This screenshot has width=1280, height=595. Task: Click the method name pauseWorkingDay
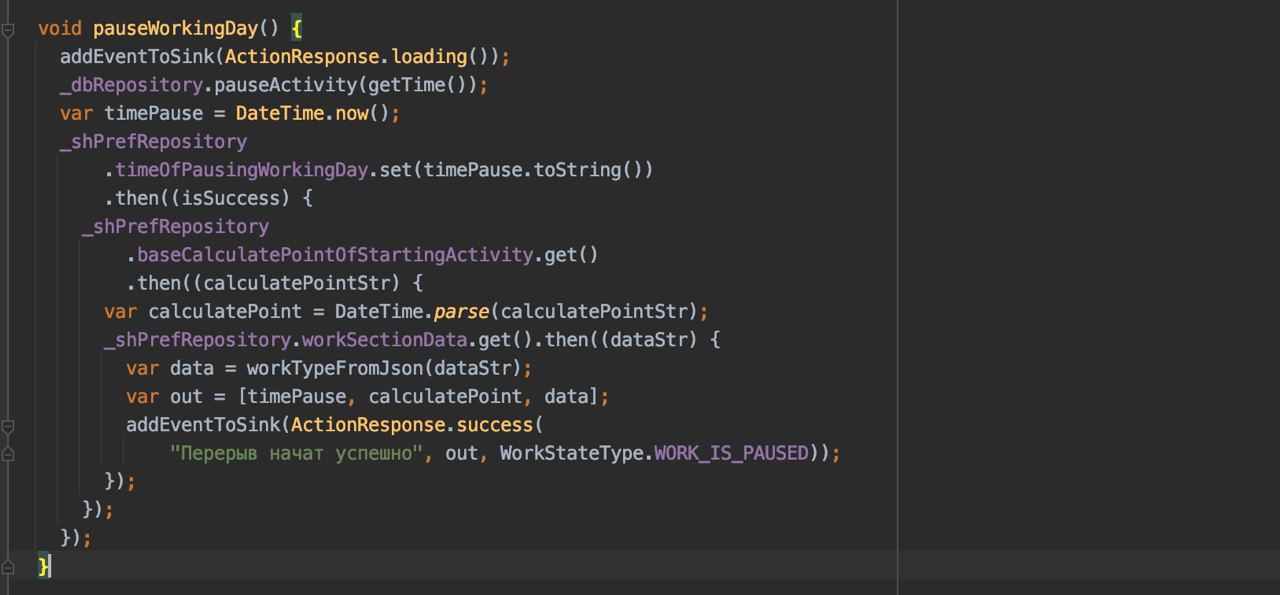[175, 28]
